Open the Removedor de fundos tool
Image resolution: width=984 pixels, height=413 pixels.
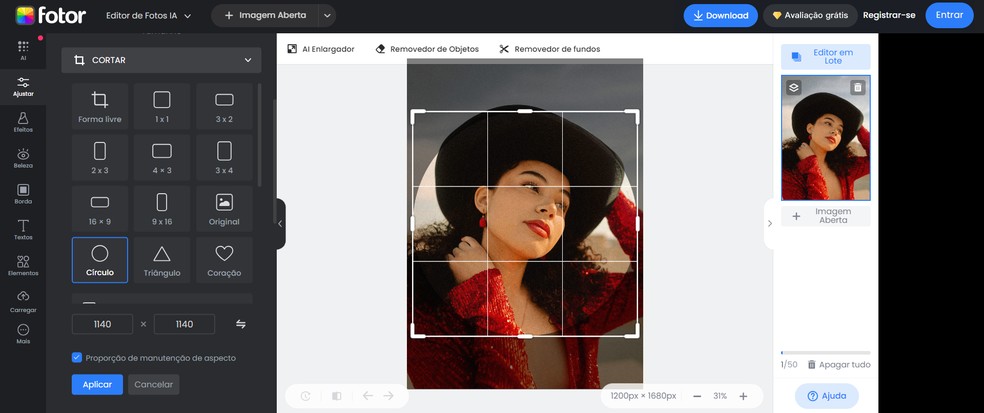point(549,49)
